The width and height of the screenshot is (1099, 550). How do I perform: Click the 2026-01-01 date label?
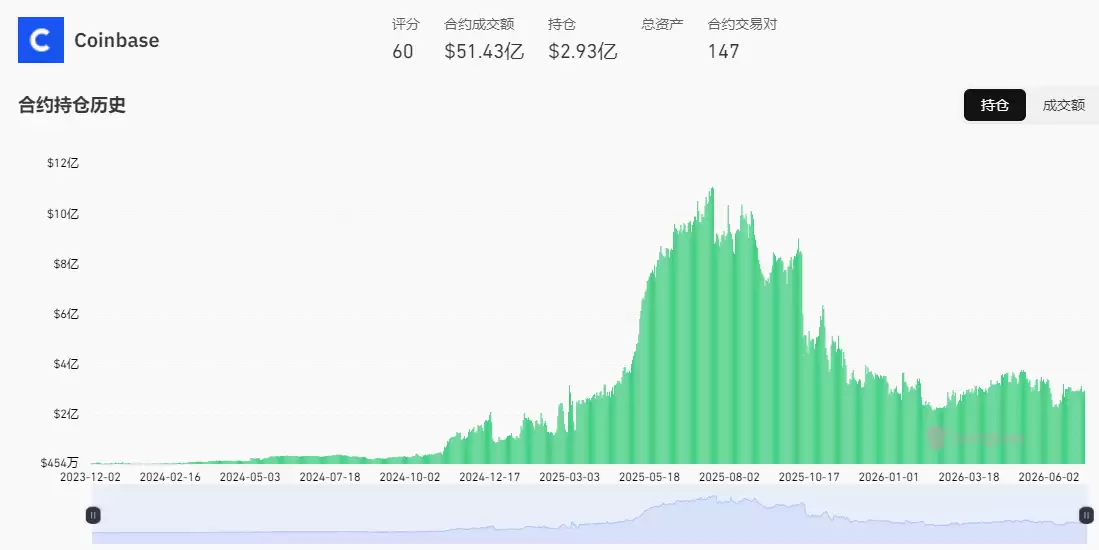[x=889, y=477]
